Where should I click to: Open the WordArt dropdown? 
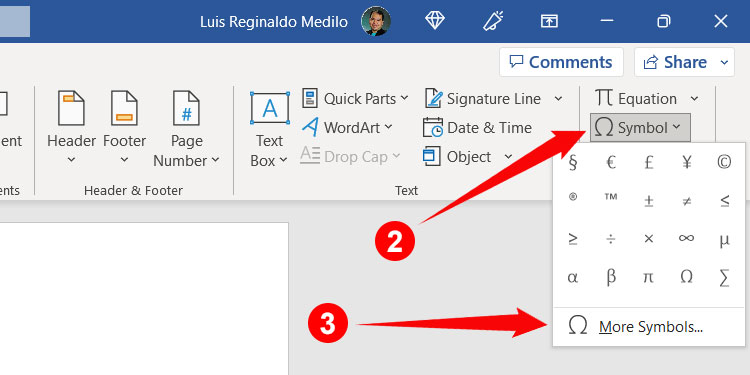tap(347, 128)
